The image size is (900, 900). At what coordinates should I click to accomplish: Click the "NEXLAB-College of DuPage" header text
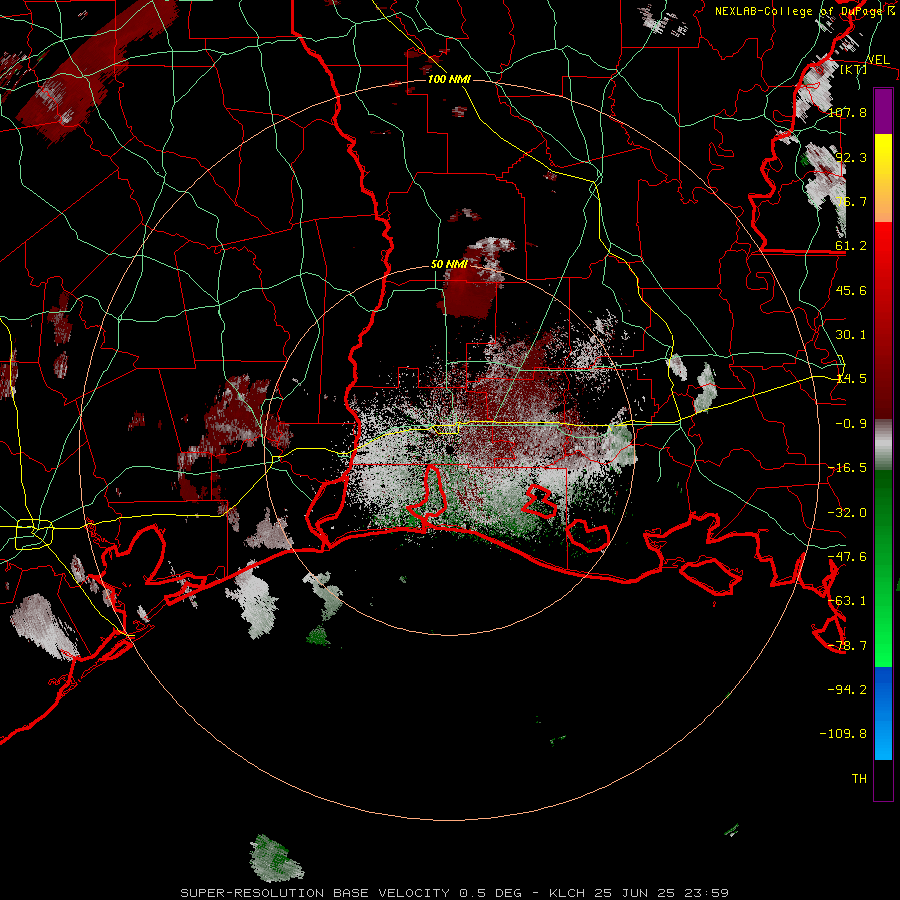coord(798,11)
